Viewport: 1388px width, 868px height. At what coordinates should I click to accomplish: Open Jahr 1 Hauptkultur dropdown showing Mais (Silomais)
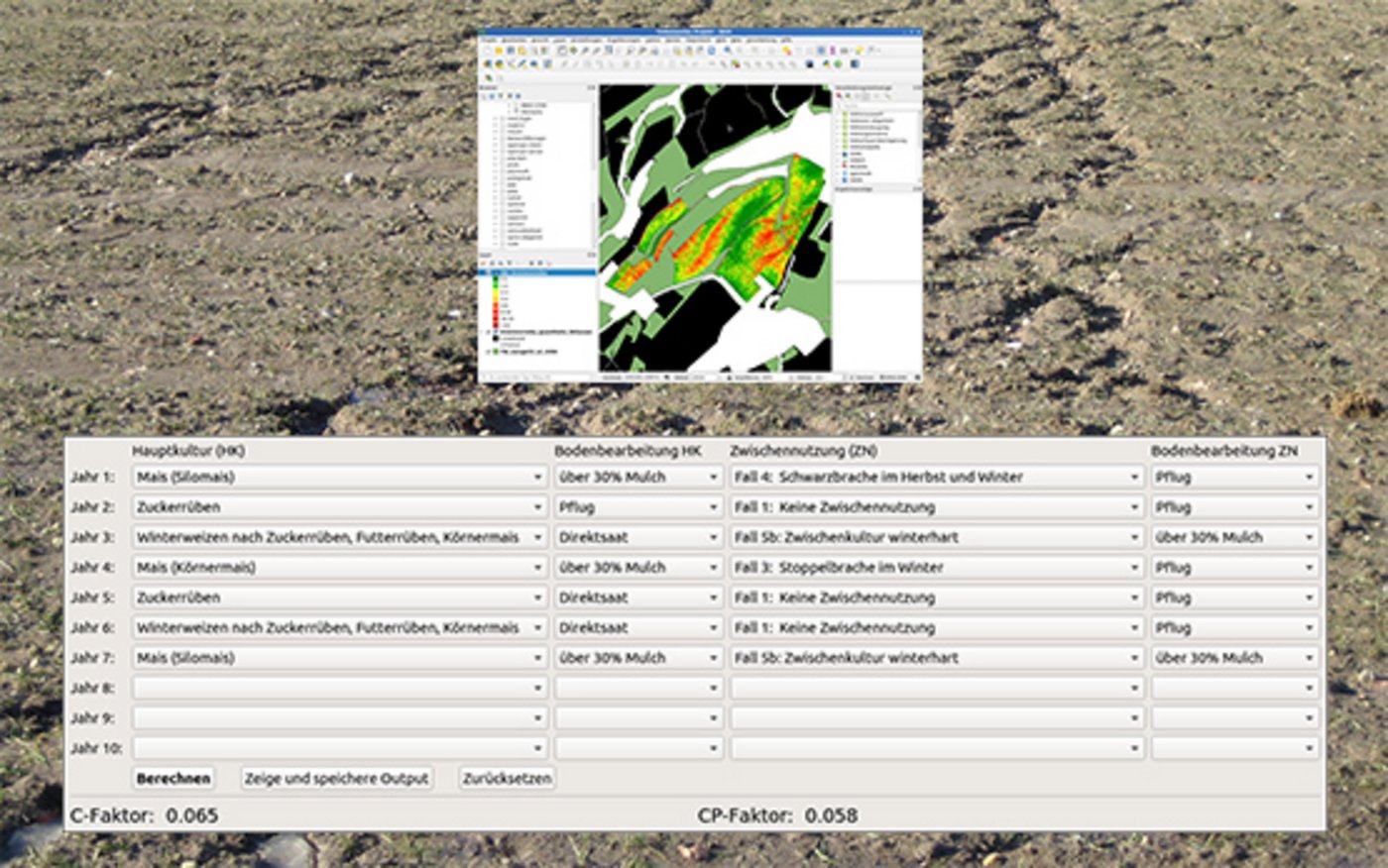tap(340, 478)
